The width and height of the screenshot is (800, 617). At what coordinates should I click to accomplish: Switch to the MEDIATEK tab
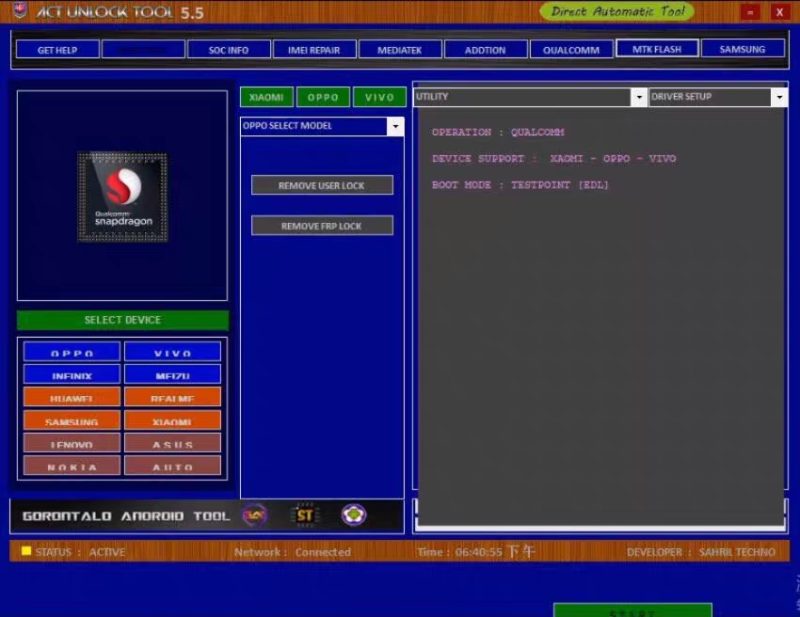pyautogui.click(x=400, y=50)
